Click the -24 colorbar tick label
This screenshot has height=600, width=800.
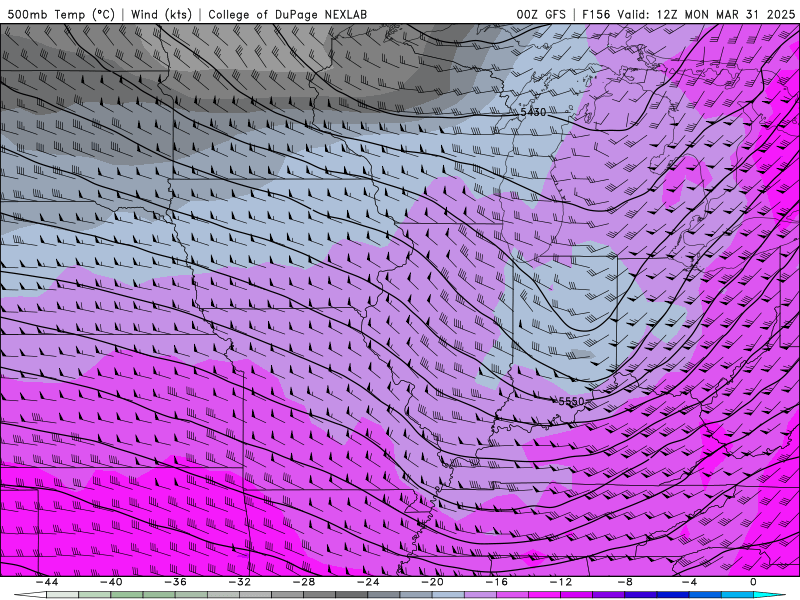click(x=368, y=582)
